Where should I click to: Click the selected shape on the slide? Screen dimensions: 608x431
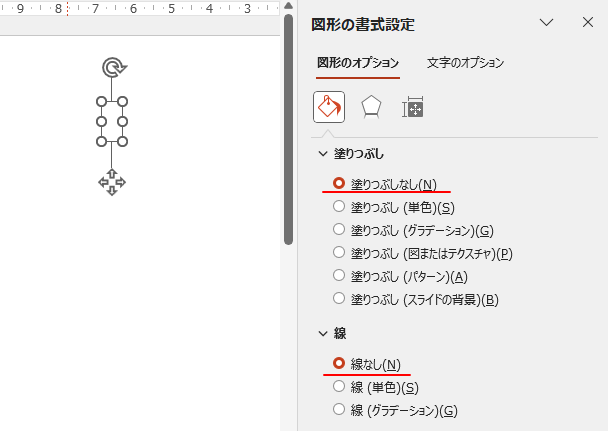click(112, 122)
